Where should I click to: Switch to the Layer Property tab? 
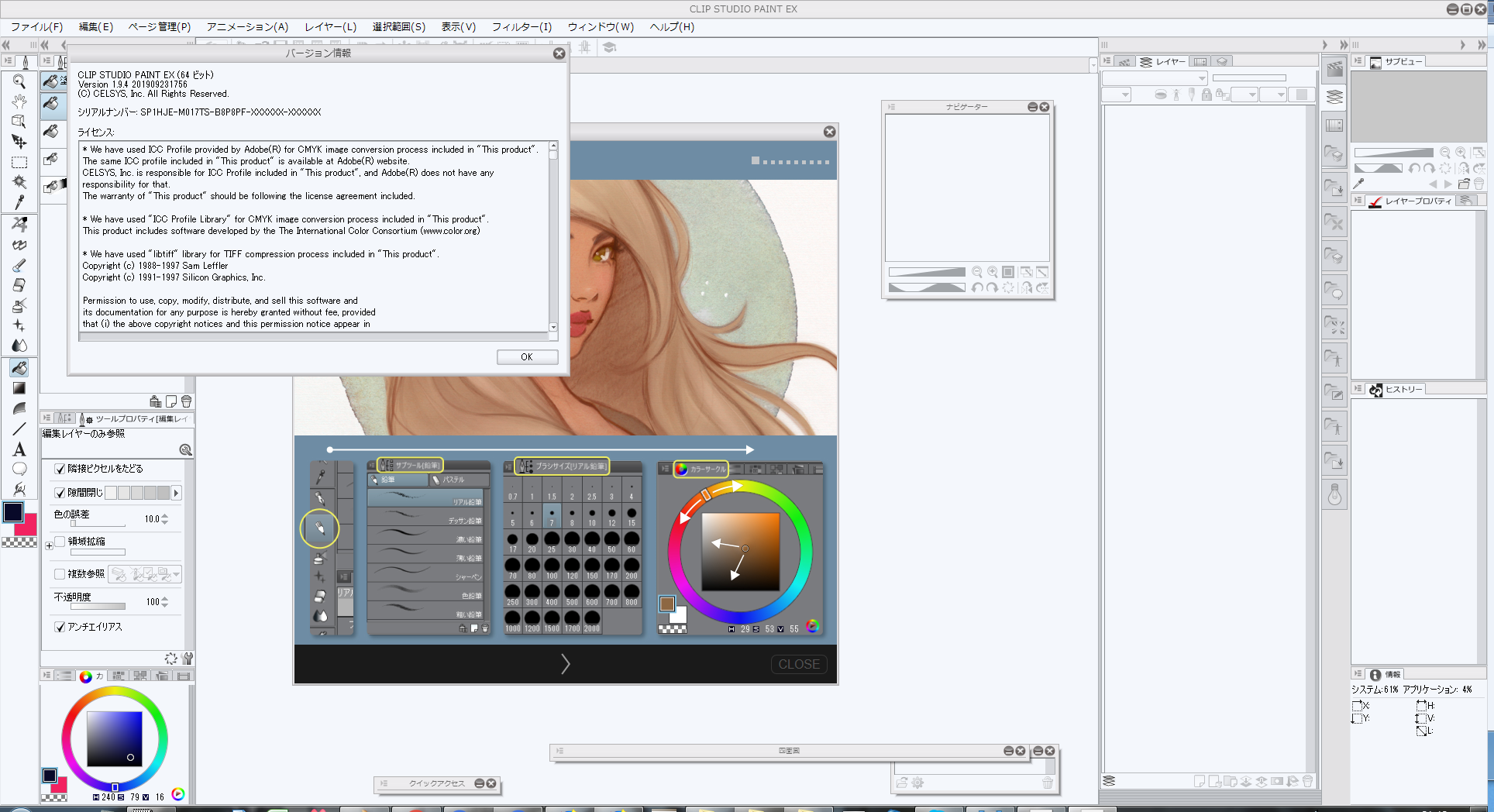click(x=1410, y=201)
